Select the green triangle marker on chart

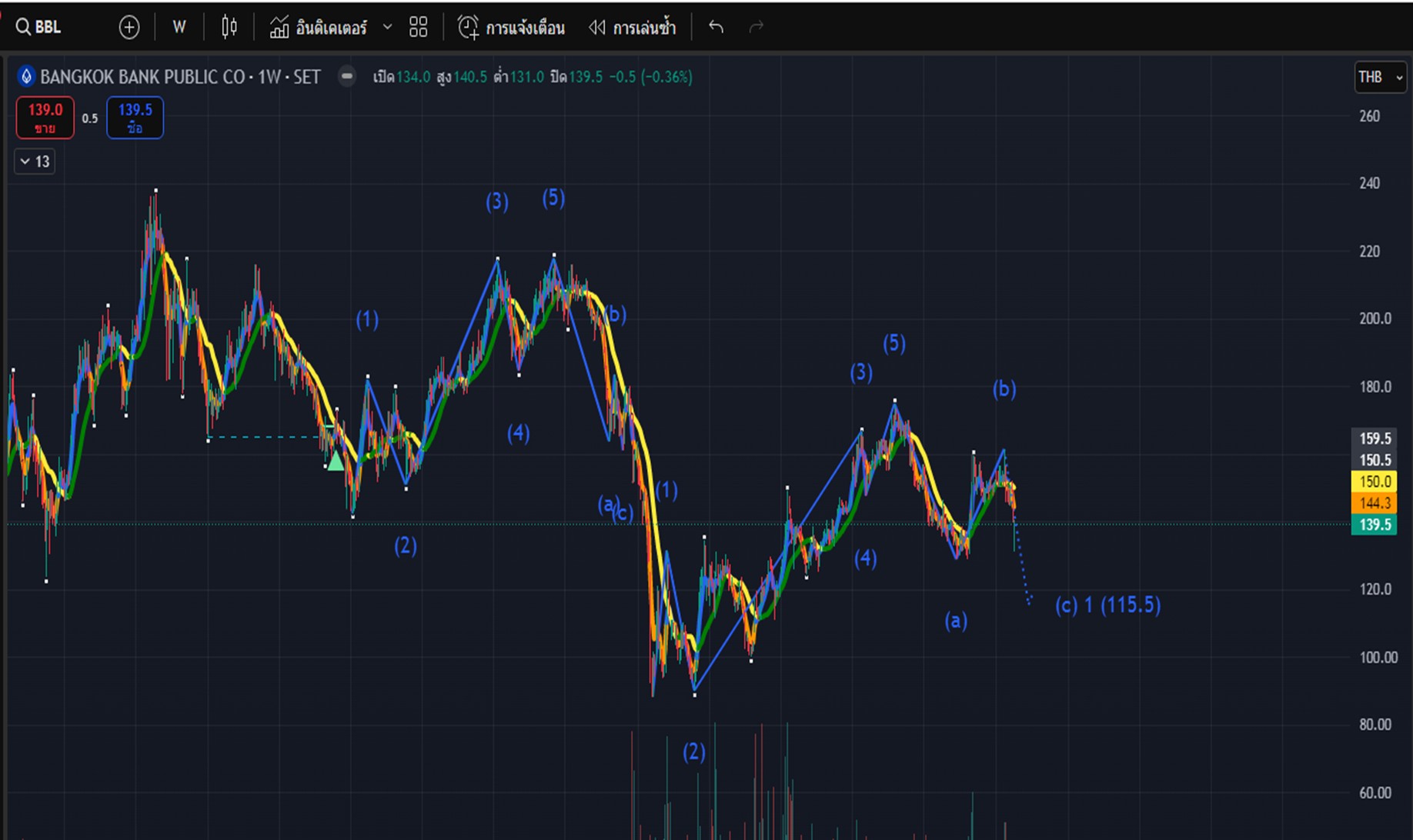(x=336, y=462)
